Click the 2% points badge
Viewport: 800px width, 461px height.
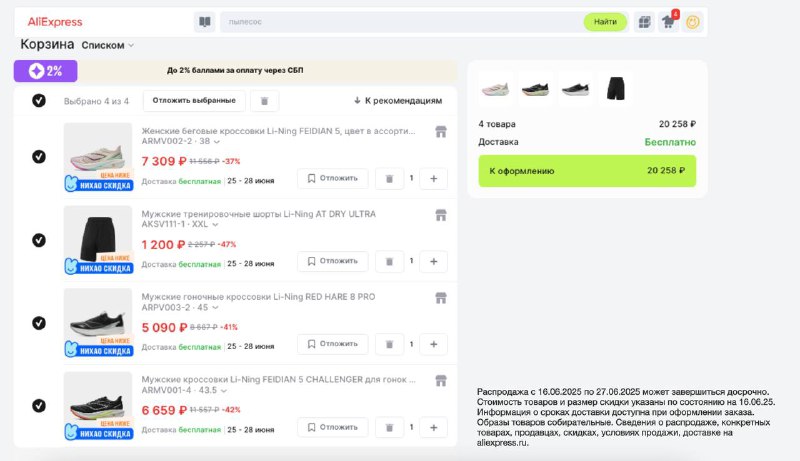click(46, 71)
